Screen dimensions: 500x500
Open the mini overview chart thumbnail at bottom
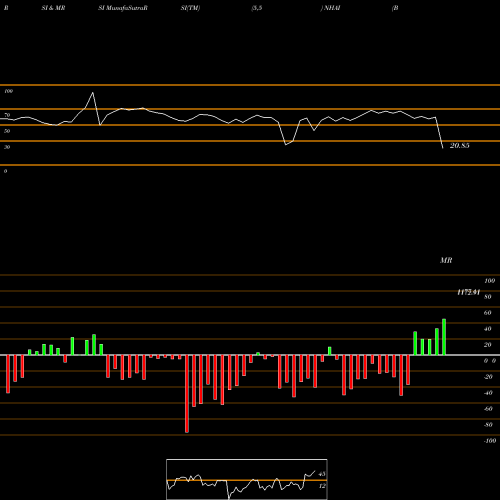[x=247, y=479]
